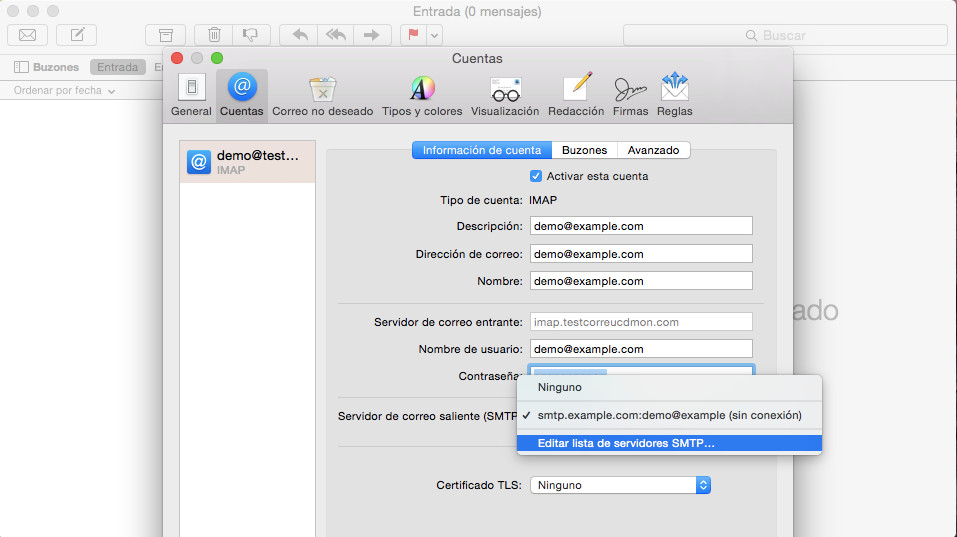Click the green zoom button of Cuentas window
The width and height of the screenshot is (957, 537).
(x=217, y=58)
